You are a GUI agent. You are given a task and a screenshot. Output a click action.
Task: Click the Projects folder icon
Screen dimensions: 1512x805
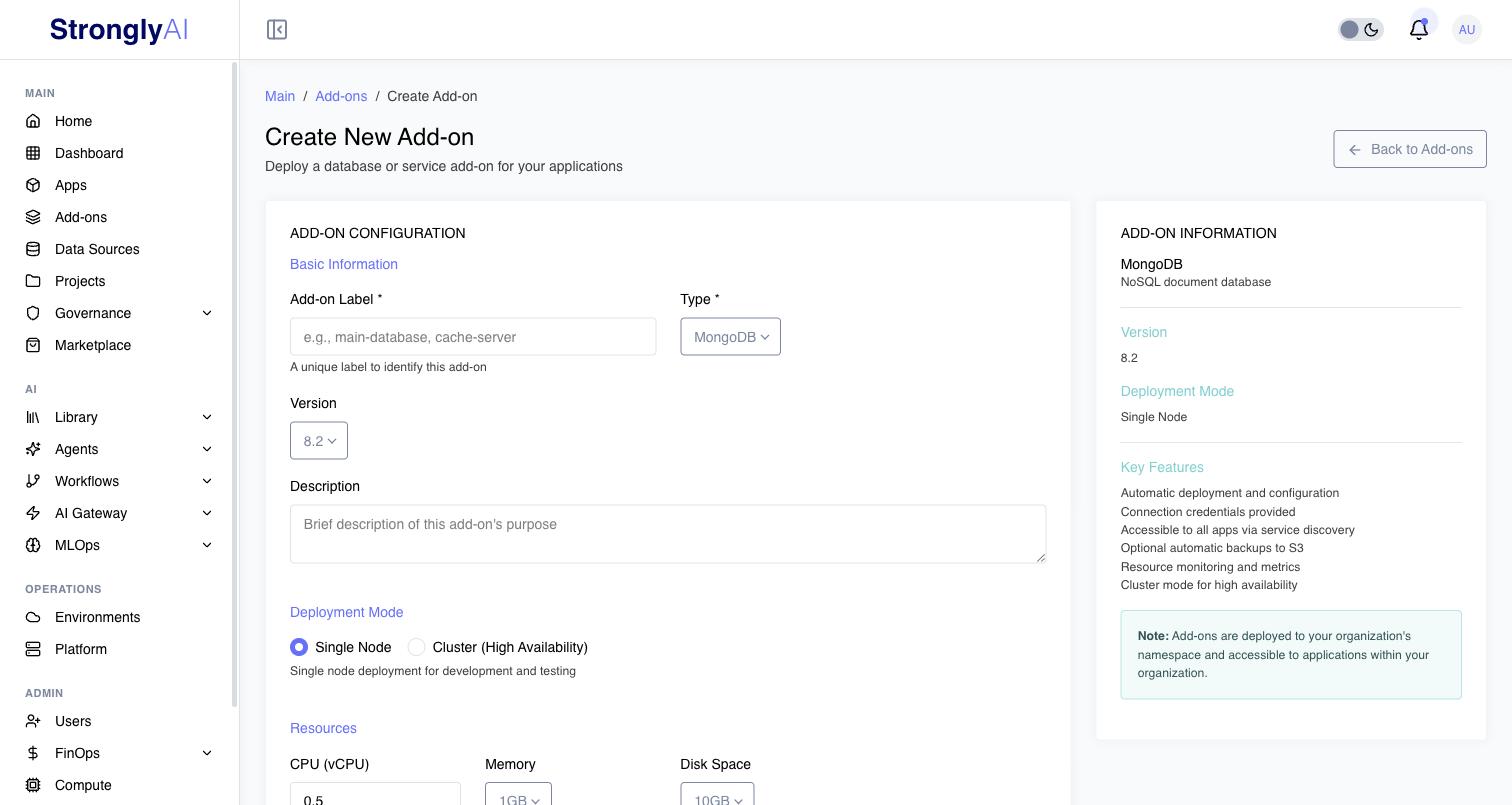(x=33, y=281)
